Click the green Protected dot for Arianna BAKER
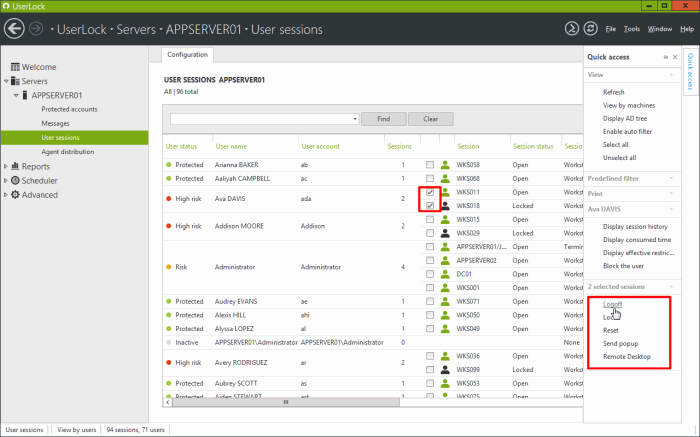Screen dimensions: 700x437 169,165
